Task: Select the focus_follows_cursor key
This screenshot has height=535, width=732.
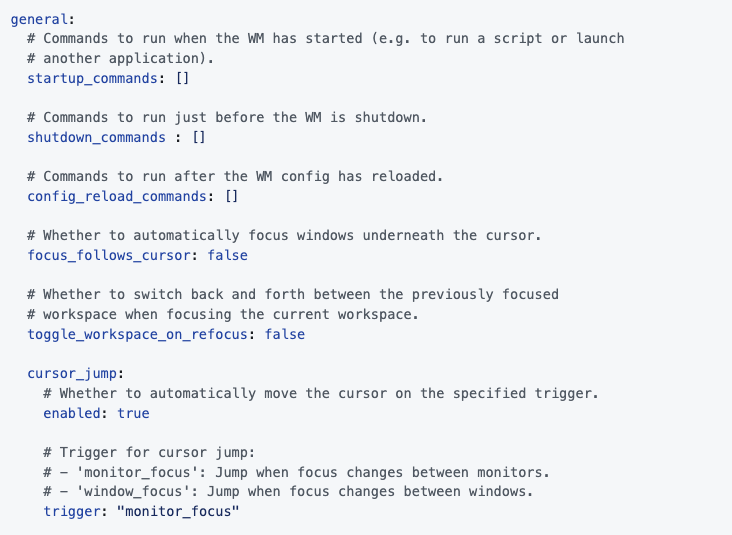Action: (108, 255)
